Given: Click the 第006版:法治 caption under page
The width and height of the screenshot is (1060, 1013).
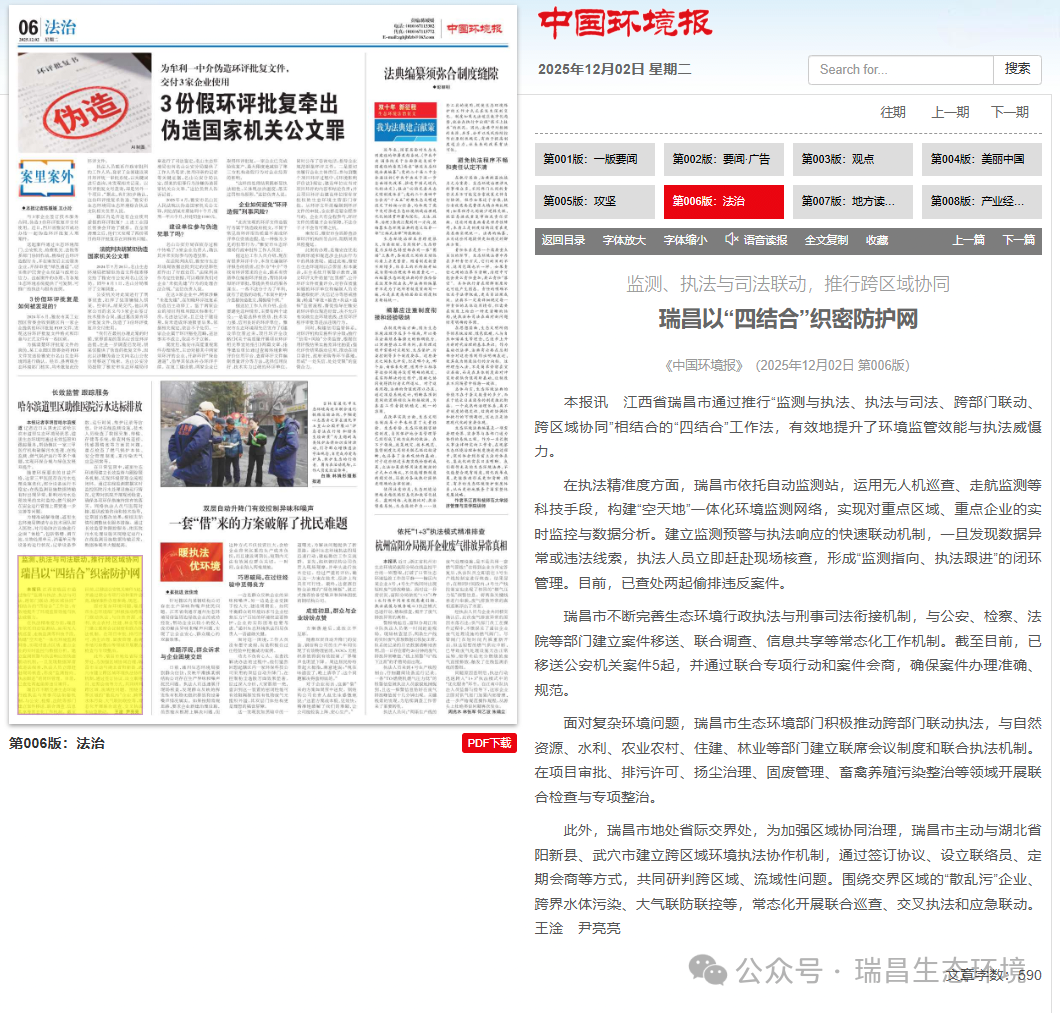Looking at the screenshot, I should [x=57, y=743].
